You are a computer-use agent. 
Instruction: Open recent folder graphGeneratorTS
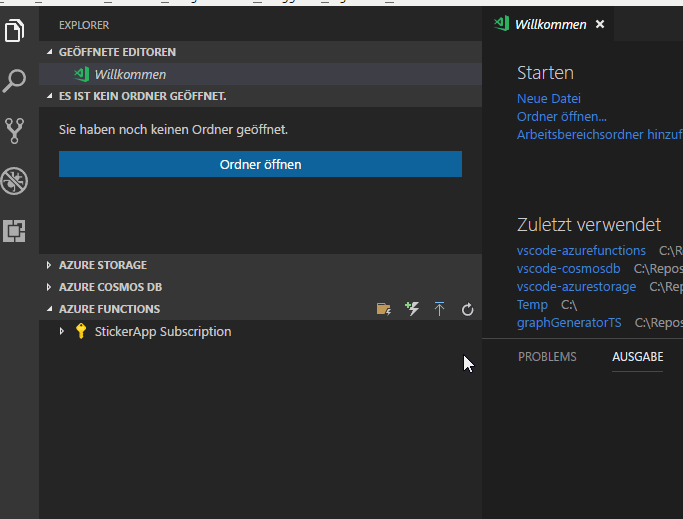coord(569,322)
